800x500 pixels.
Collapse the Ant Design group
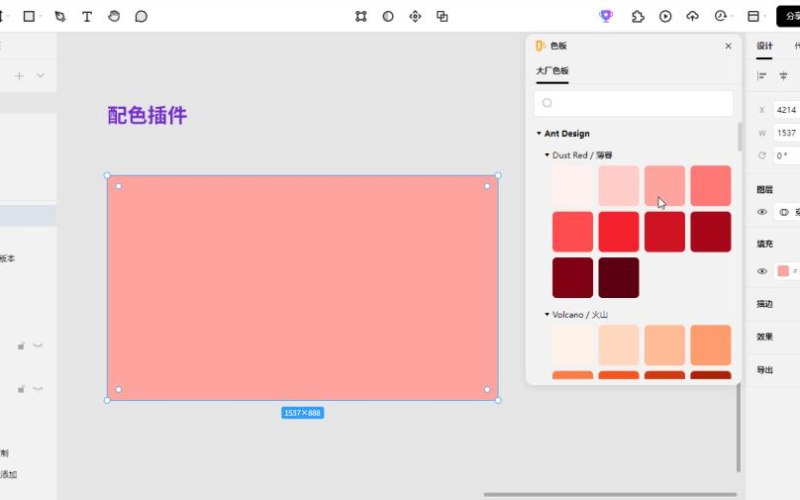[x=539, y=133]
